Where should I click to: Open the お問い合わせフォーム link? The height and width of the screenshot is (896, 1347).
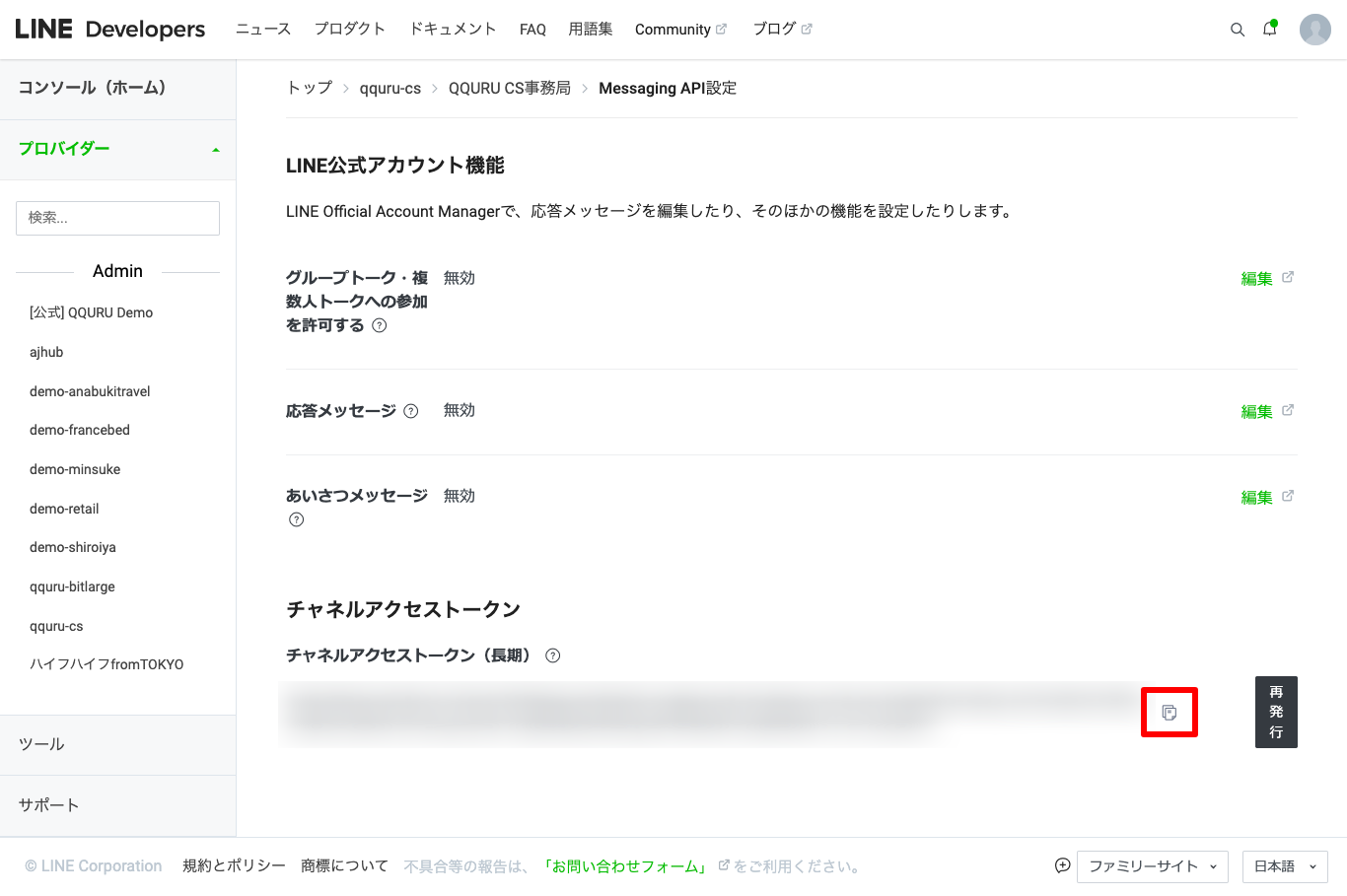point(626,866)
